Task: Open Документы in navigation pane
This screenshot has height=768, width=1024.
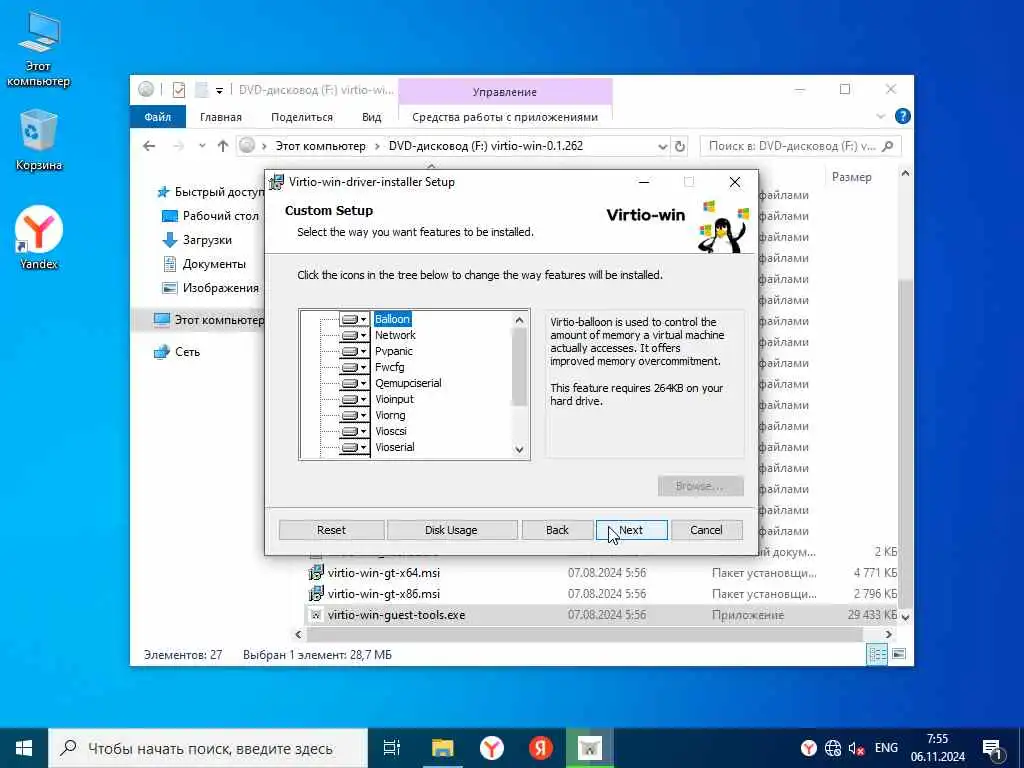Action: tap(204, 264)
